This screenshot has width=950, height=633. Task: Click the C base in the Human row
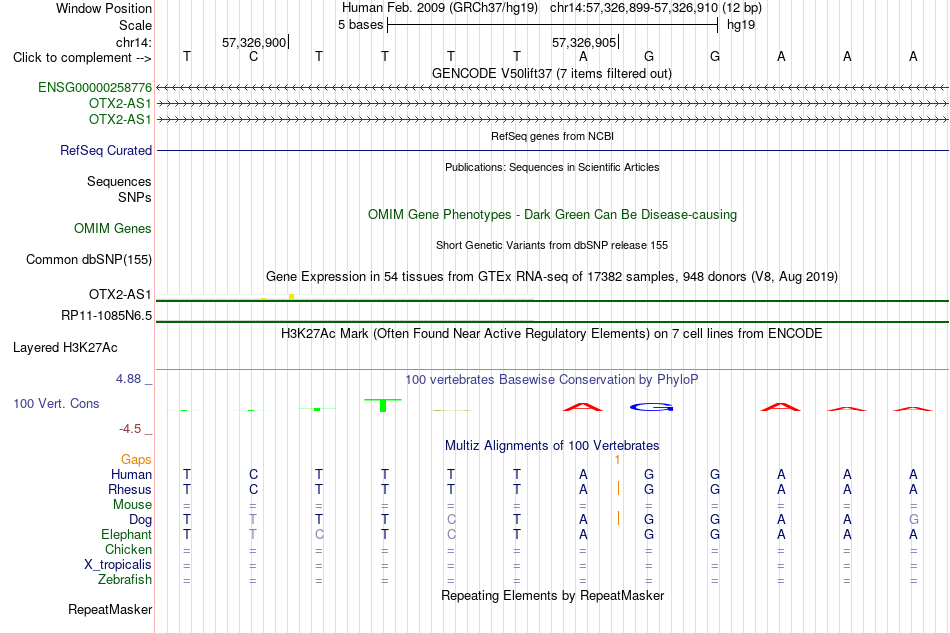coord(253,474)
